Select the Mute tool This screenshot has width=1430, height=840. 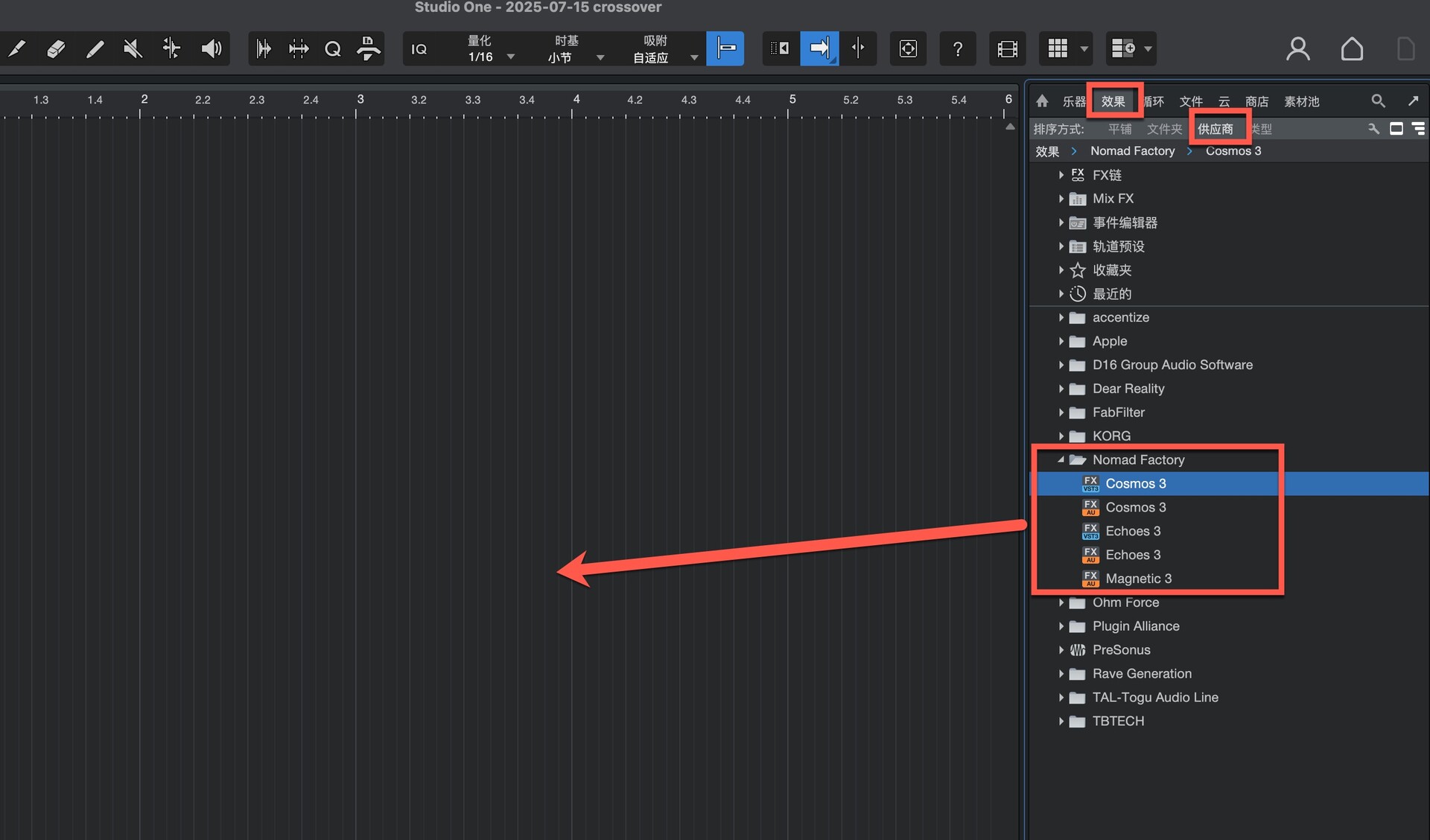pos(133,49)
